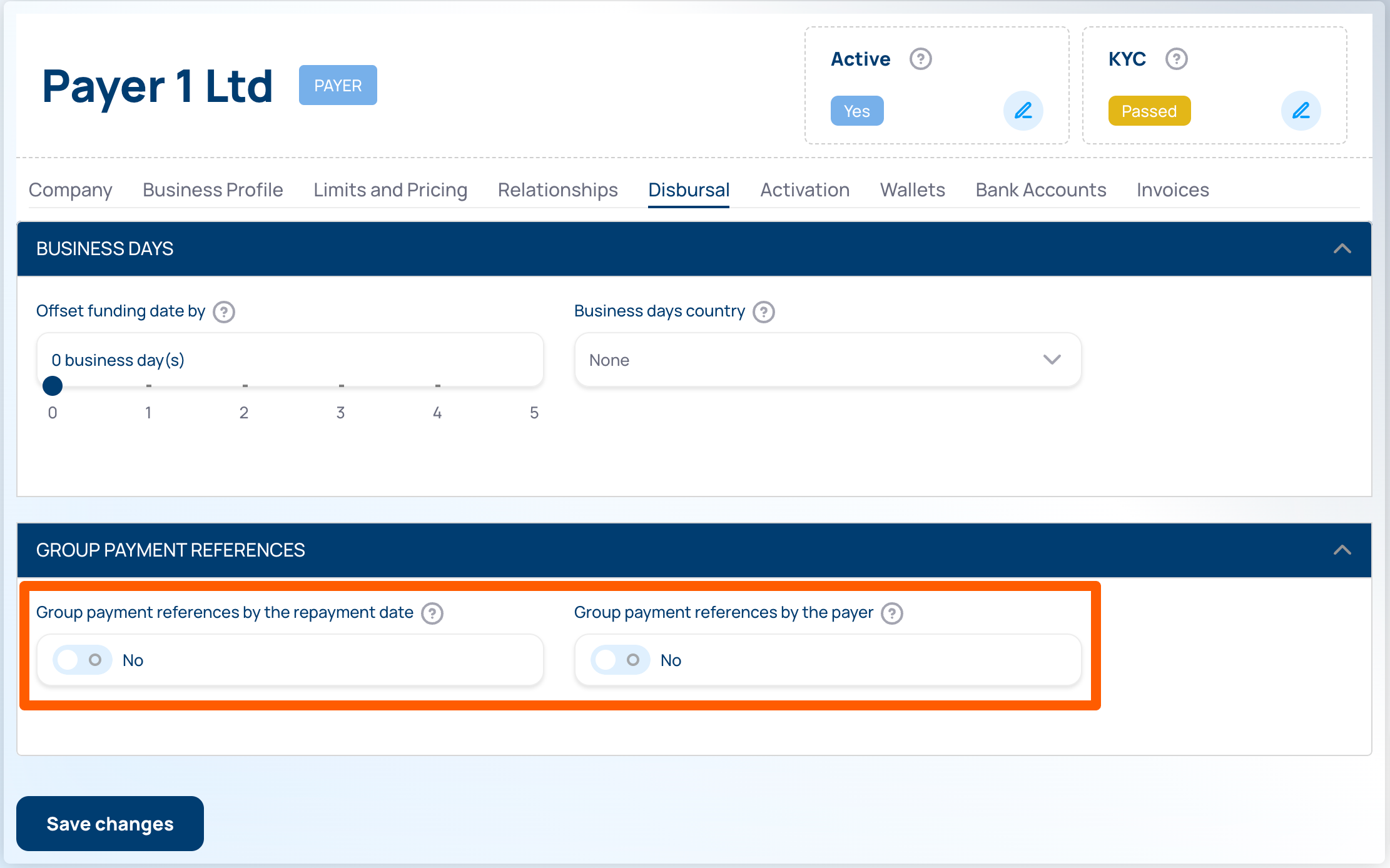Show help for Offset funding date by
The width and height of the screenshot is (1390, 868).
tap(224, 311)
